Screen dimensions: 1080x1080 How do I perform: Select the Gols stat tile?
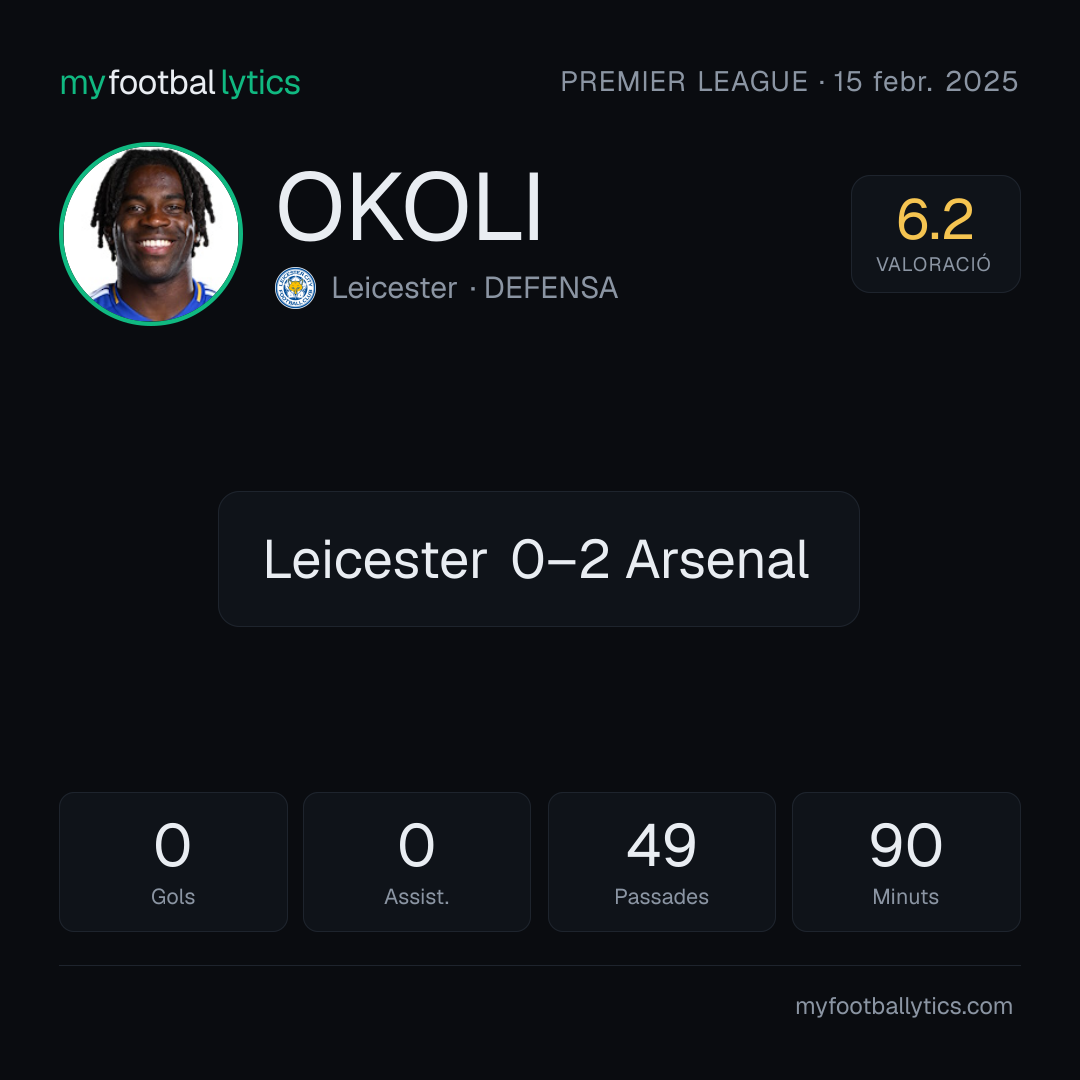click(173, 862)
